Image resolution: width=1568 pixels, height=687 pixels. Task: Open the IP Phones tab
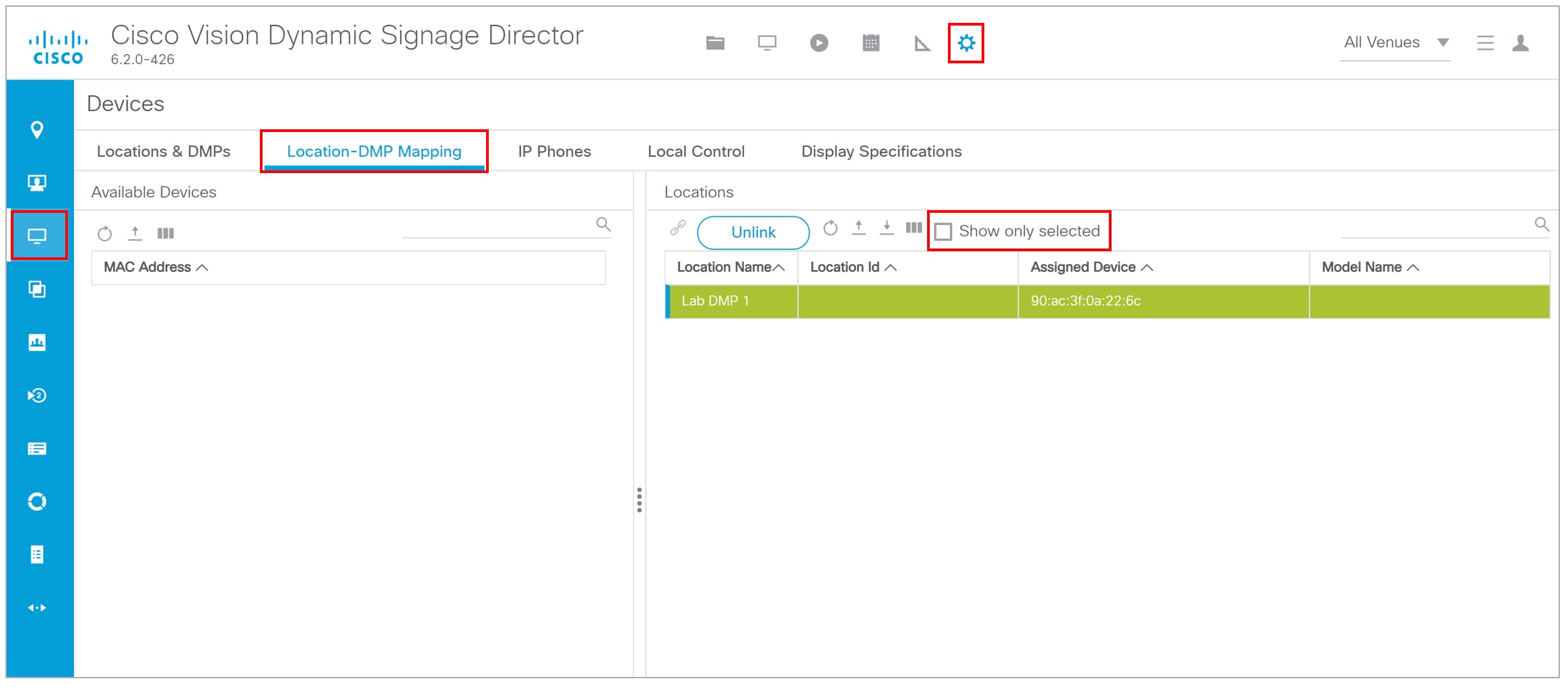point(555,152)
